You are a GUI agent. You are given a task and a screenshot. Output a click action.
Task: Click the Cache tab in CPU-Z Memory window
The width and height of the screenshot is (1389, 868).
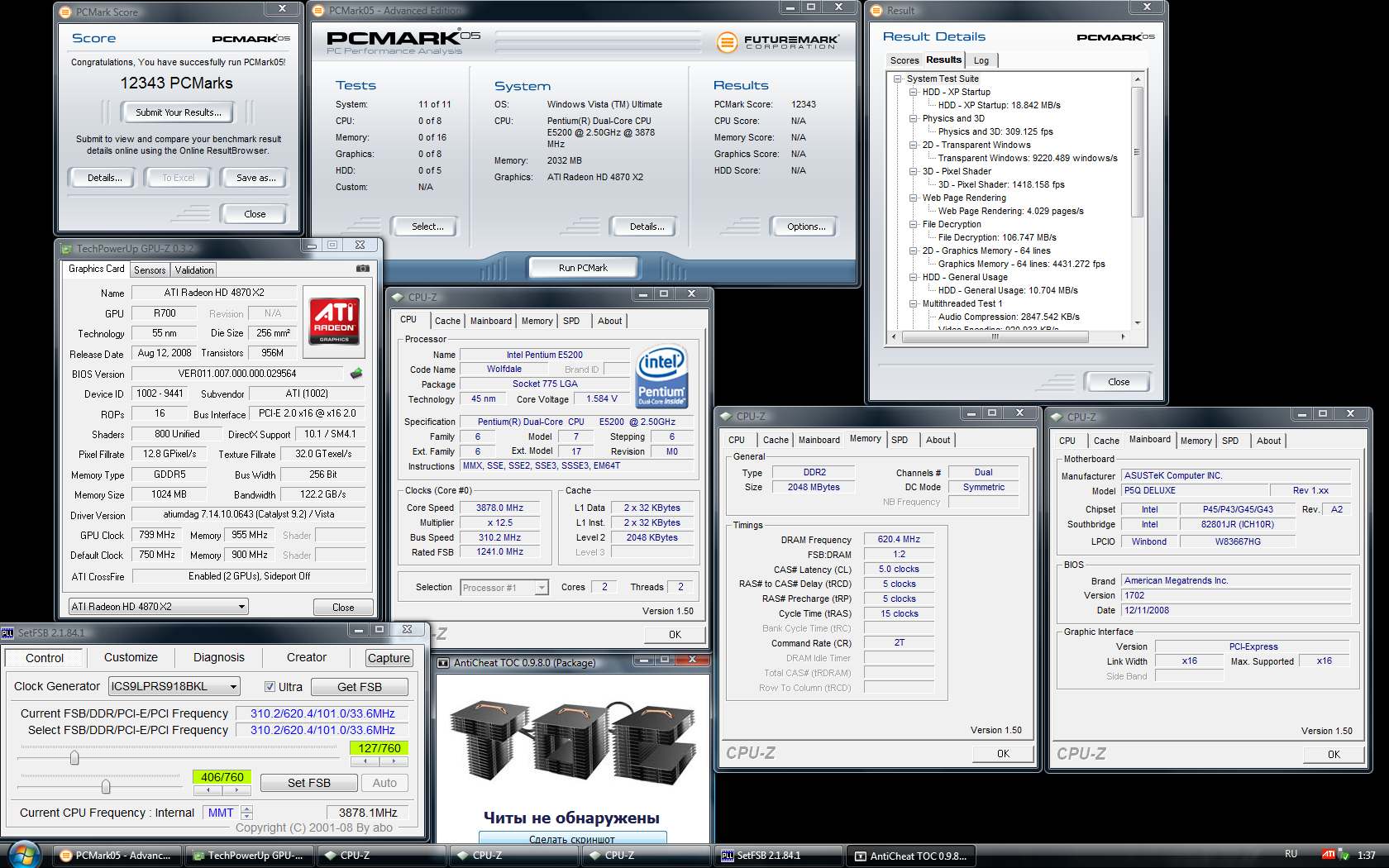[x=776, y=440]
